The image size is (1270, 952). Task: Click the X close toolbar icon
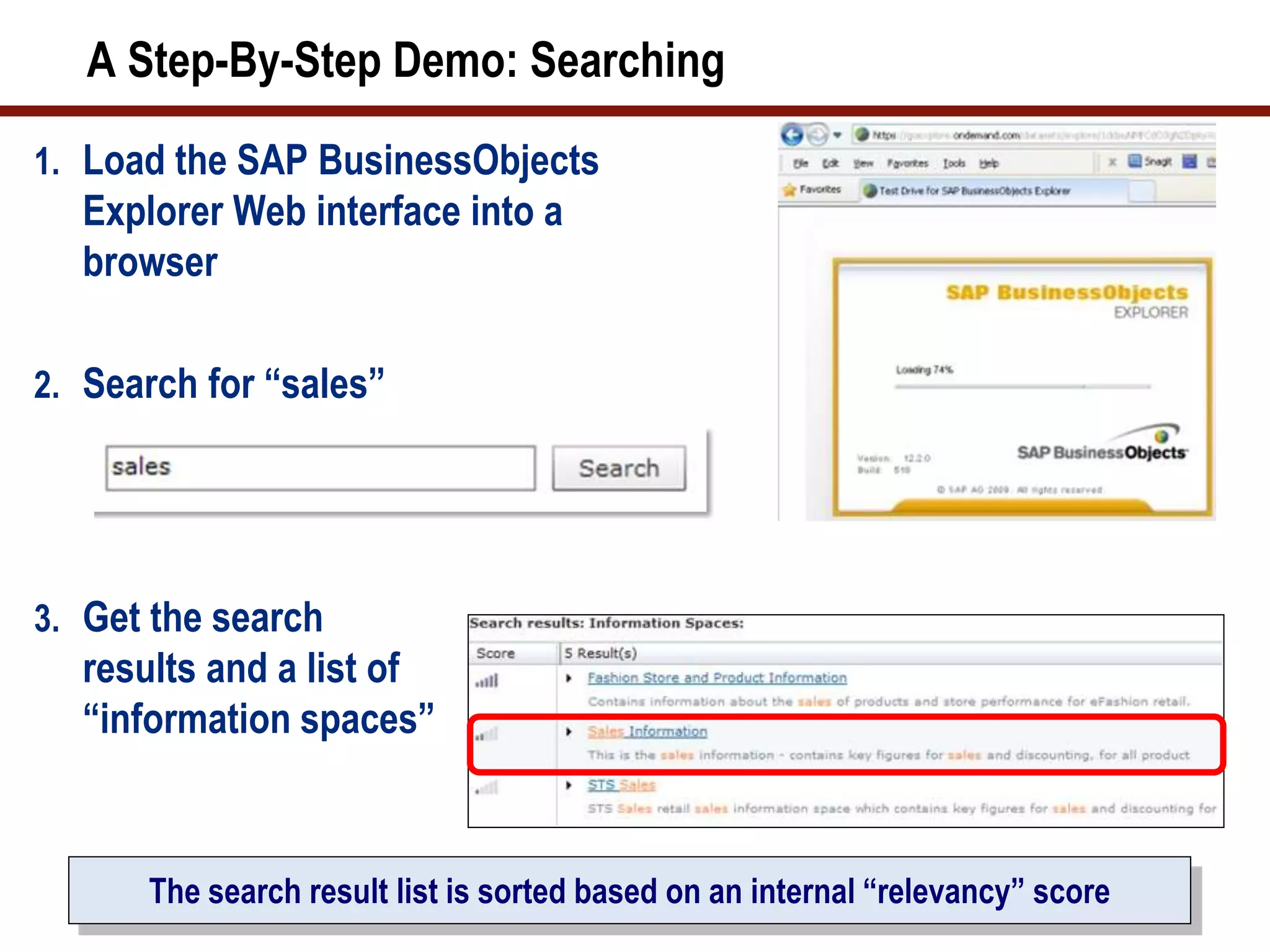[1112, 162]
